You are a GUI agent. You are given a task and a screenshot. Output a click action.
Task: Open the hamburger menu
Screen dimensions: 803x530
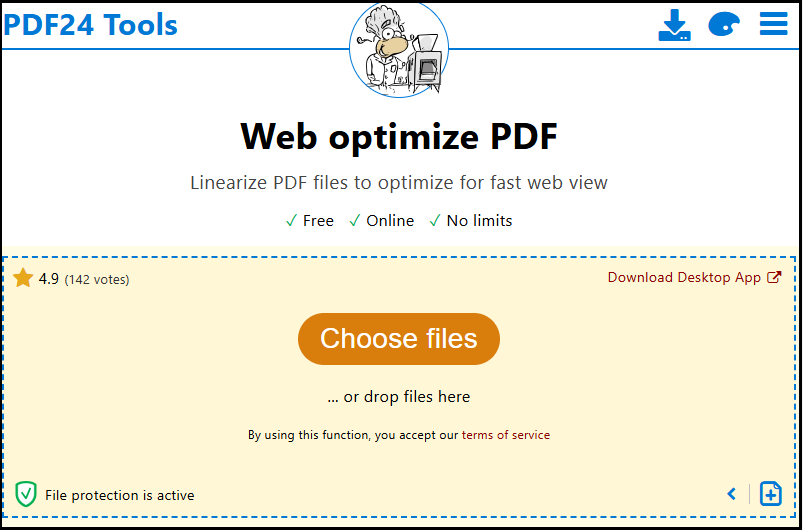click(773, 24)
